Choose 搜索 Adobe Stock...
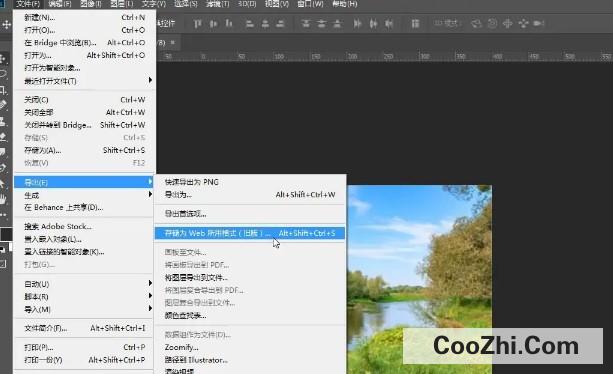 click(x=84, y=226)
